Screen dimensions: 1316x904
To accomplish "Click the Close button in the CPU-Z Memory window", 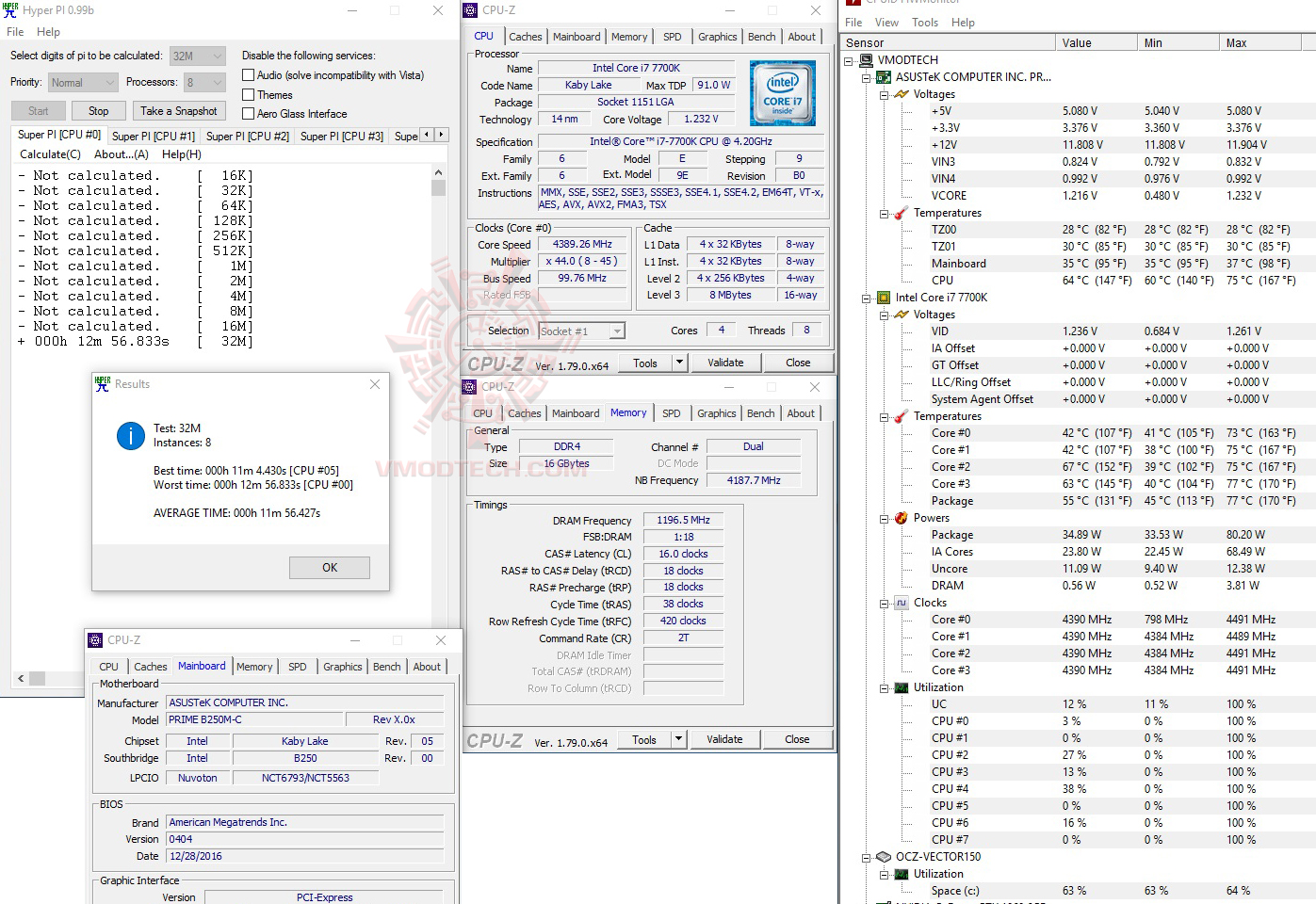I will tap(797, 739).
